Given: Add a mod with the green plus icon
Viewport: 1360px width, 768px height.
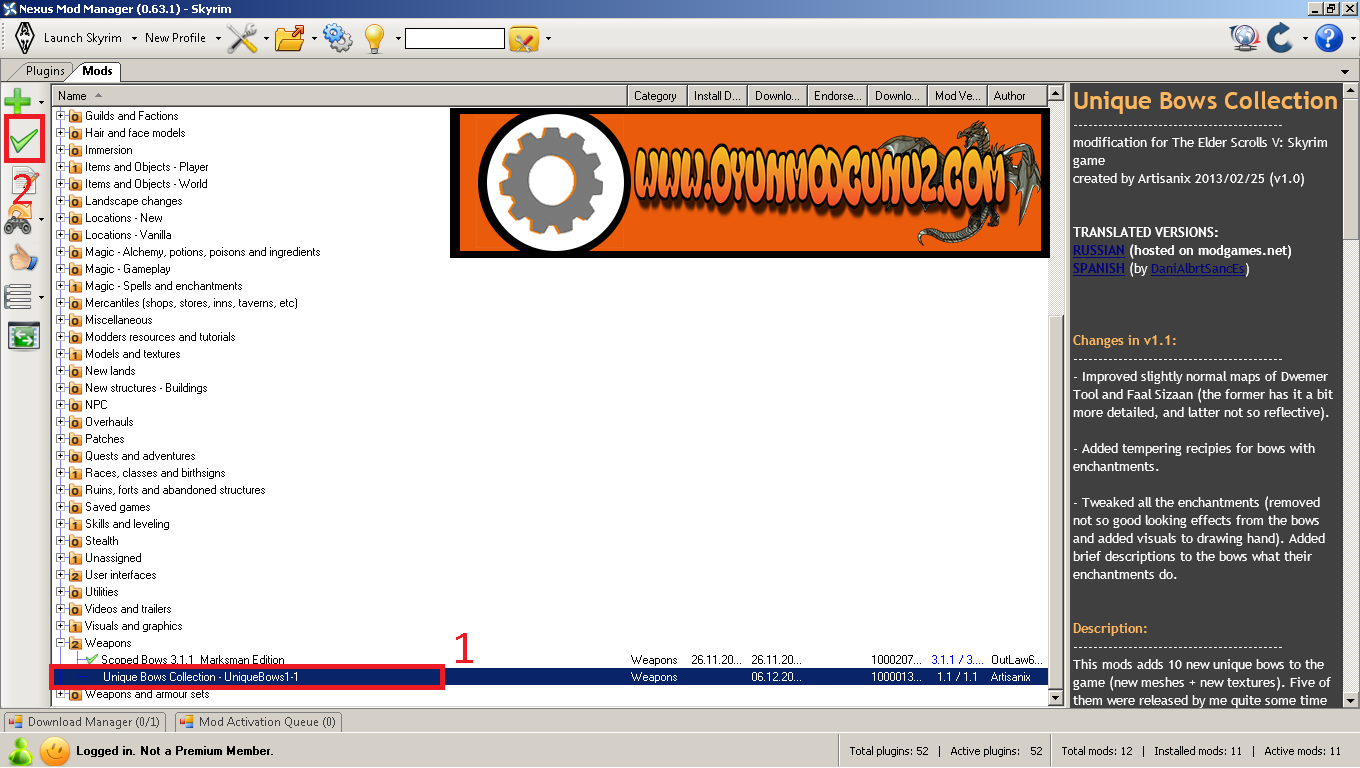Looking at the screenshot, I should 18,102.
